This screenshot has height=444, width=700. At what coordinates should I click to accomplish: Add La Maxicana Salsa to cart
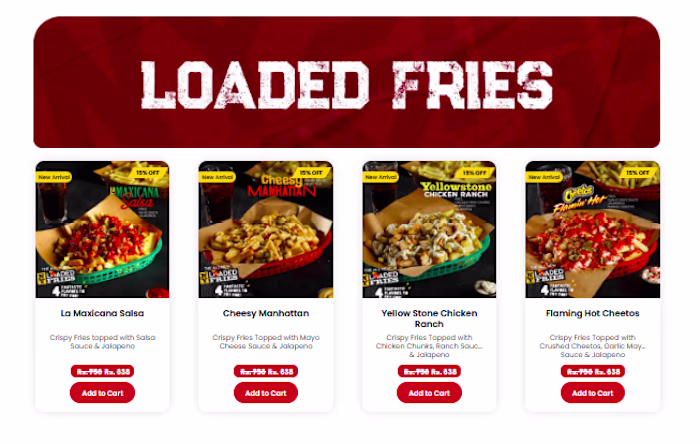coord(102,393)
